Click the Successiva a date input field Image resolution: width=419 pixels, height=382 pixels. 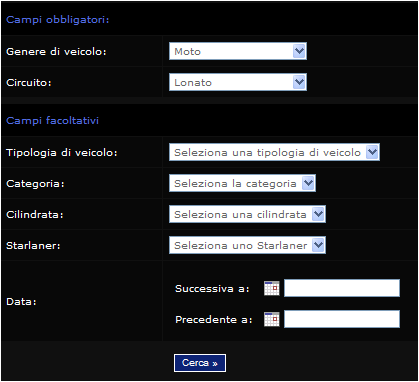(342, 288)
